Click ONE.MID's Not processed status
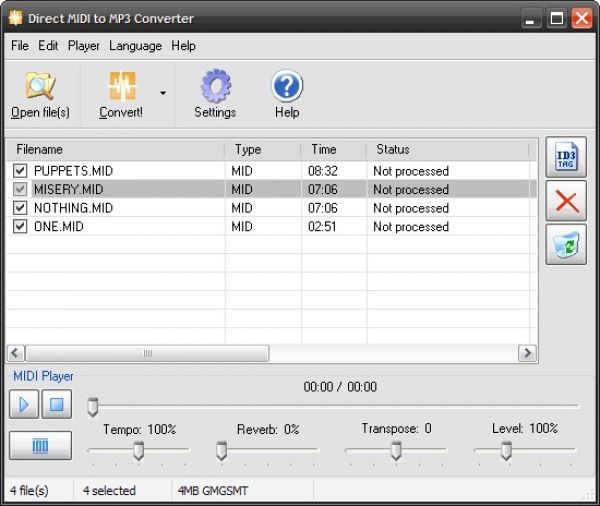The image size is (600, 506). (x=411, y=227)
